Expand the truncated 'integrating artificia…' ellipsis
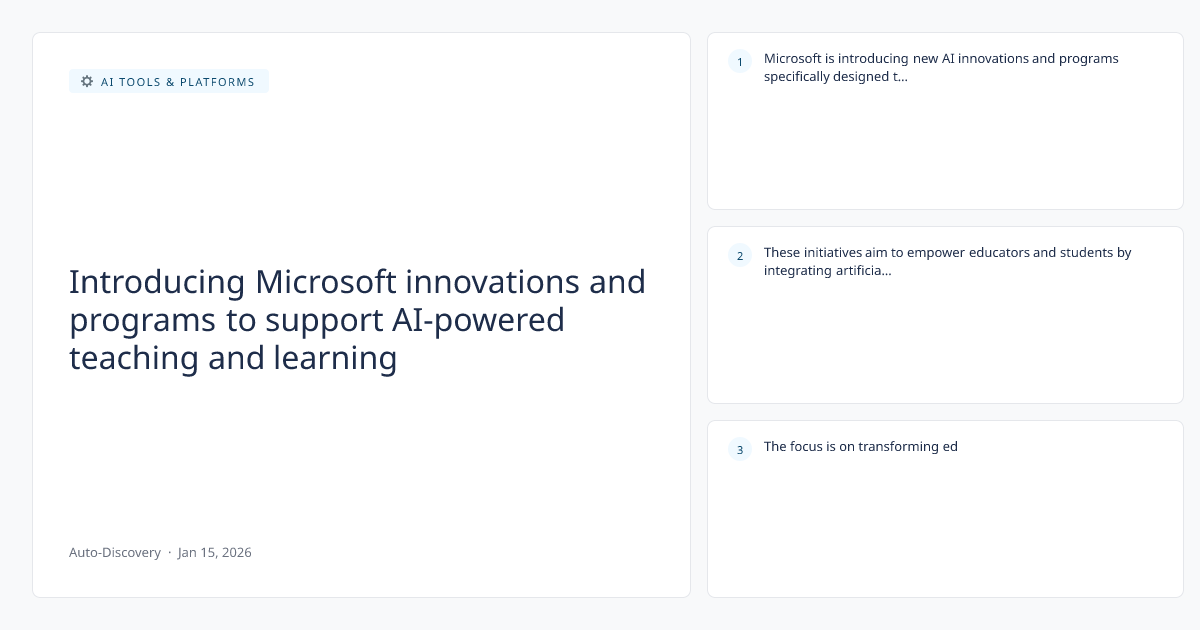The height and width of the screenshot is (630, 1200). 885,270
